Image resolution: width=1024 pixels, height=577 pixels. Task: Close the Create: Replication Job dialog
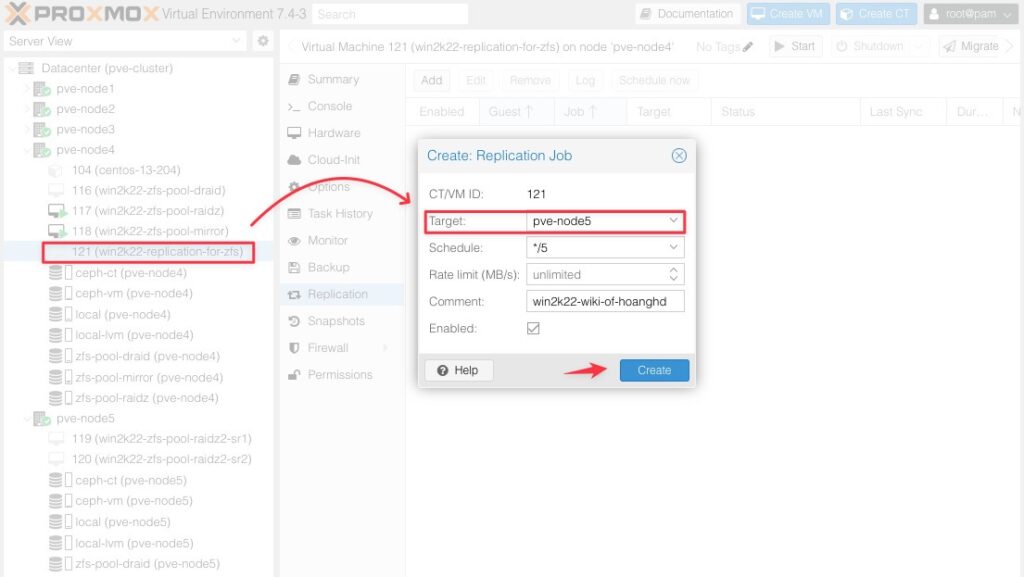[x=679, y=155]
